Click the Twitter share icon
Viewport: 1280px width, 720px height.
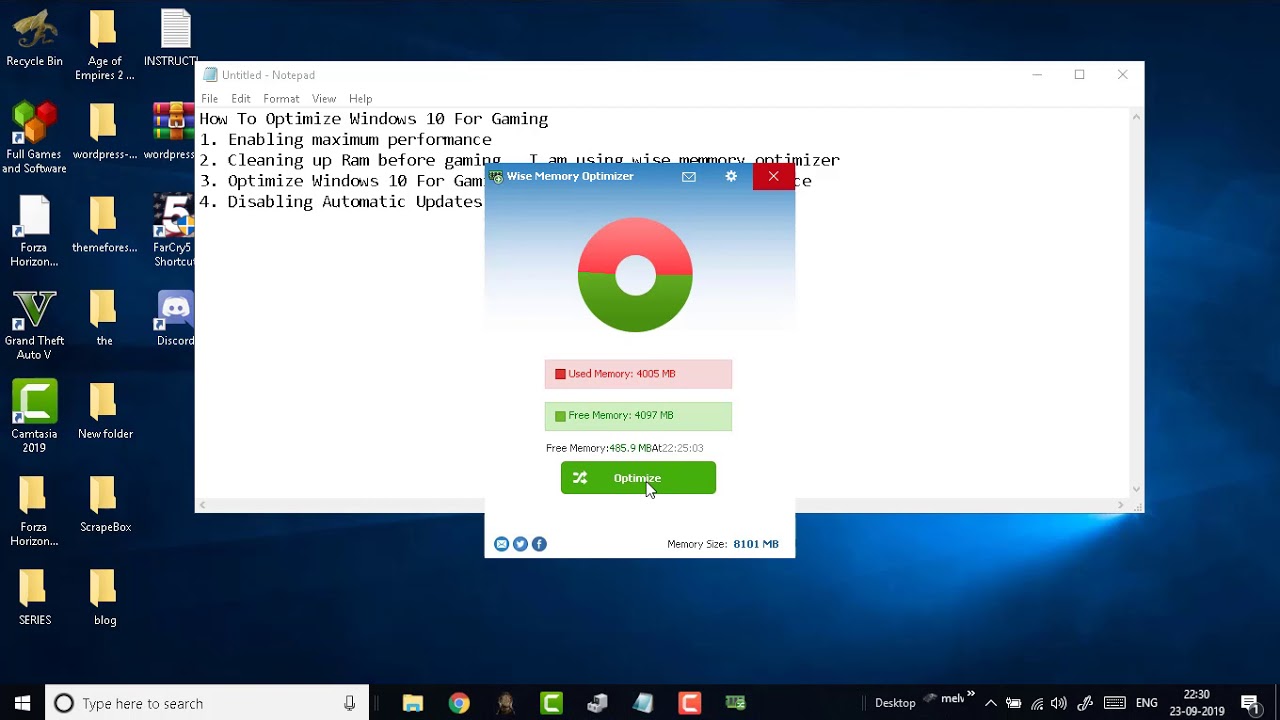tap(520, 544)
